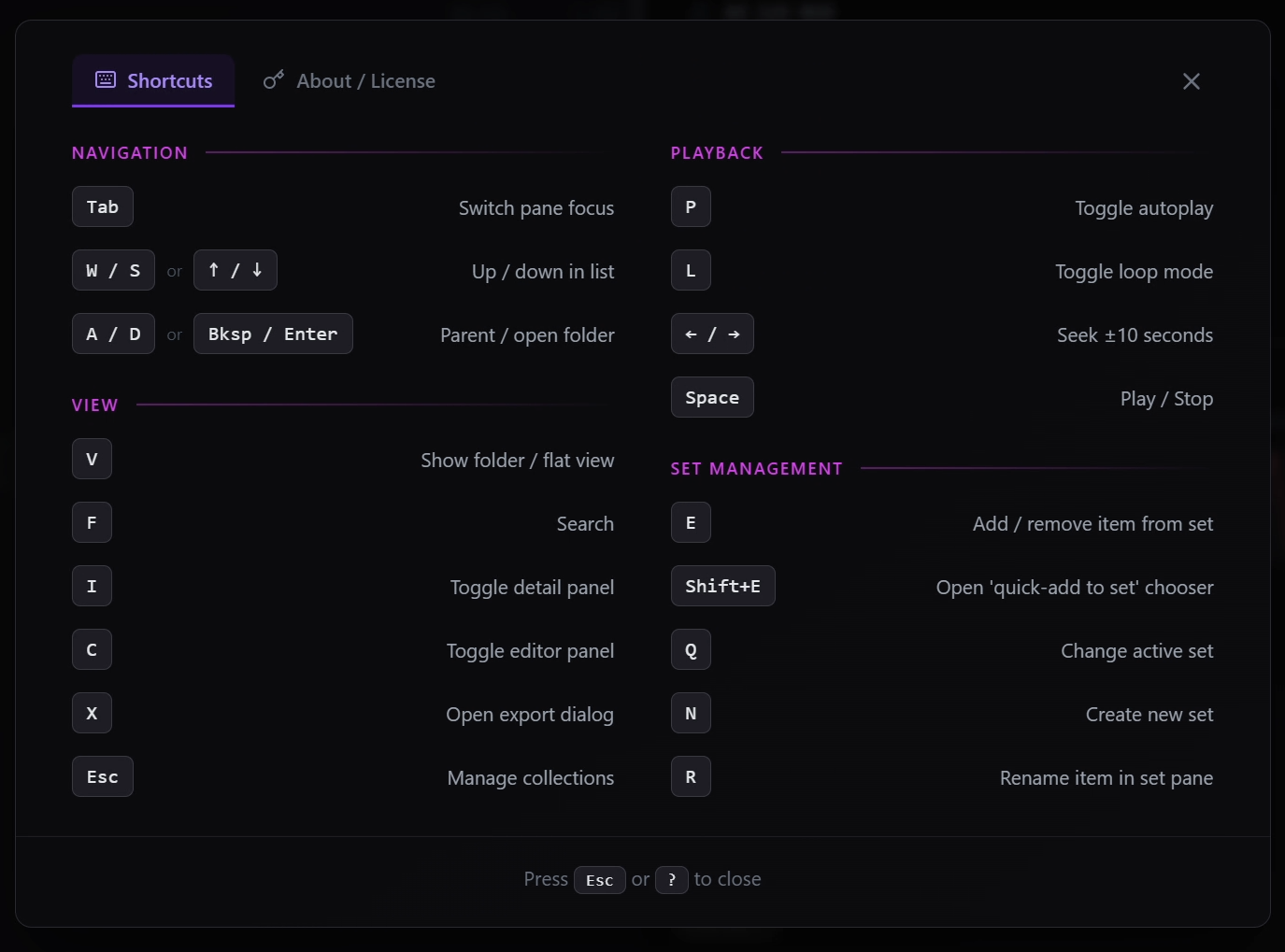Click the P key for Toggle autoplay

pos(691,207)
